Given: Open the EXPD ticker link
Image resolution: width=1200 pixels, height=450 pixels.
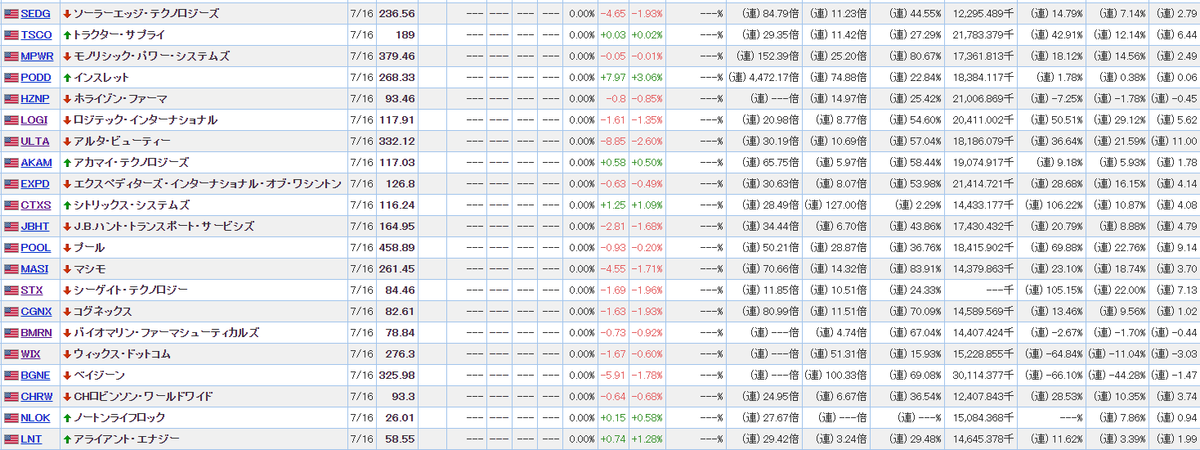Looking at the screenshot, I should tap(36, 184).
